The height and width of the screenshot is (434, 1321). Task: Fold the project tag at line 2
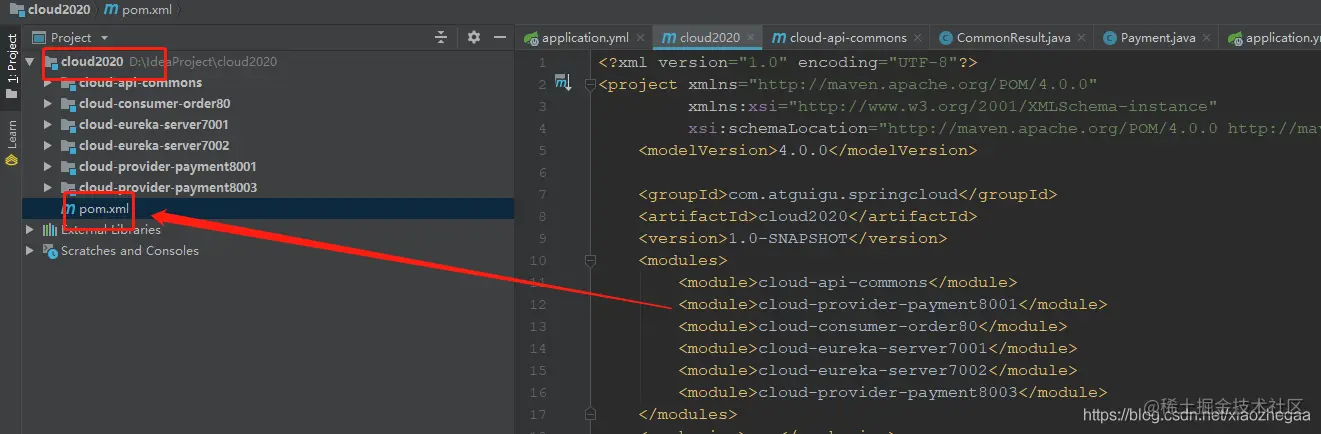590,84
